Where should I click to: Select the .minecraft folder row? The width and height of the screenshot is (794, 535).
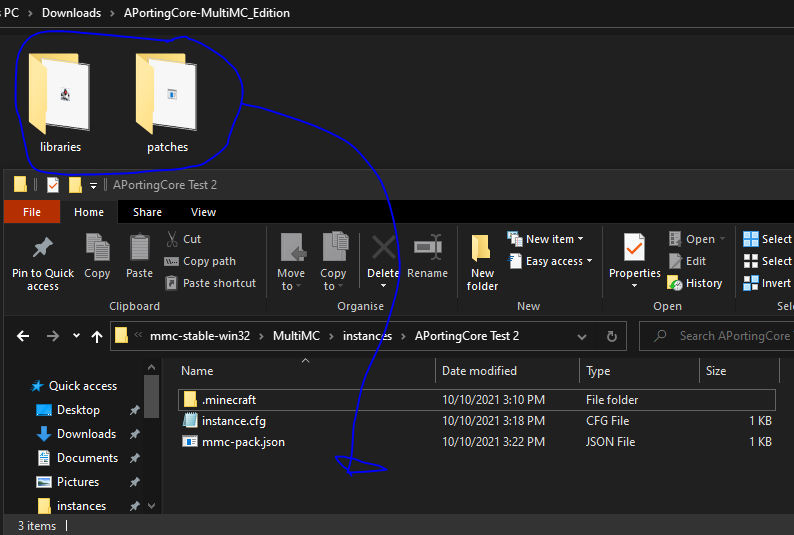[477, 400]
